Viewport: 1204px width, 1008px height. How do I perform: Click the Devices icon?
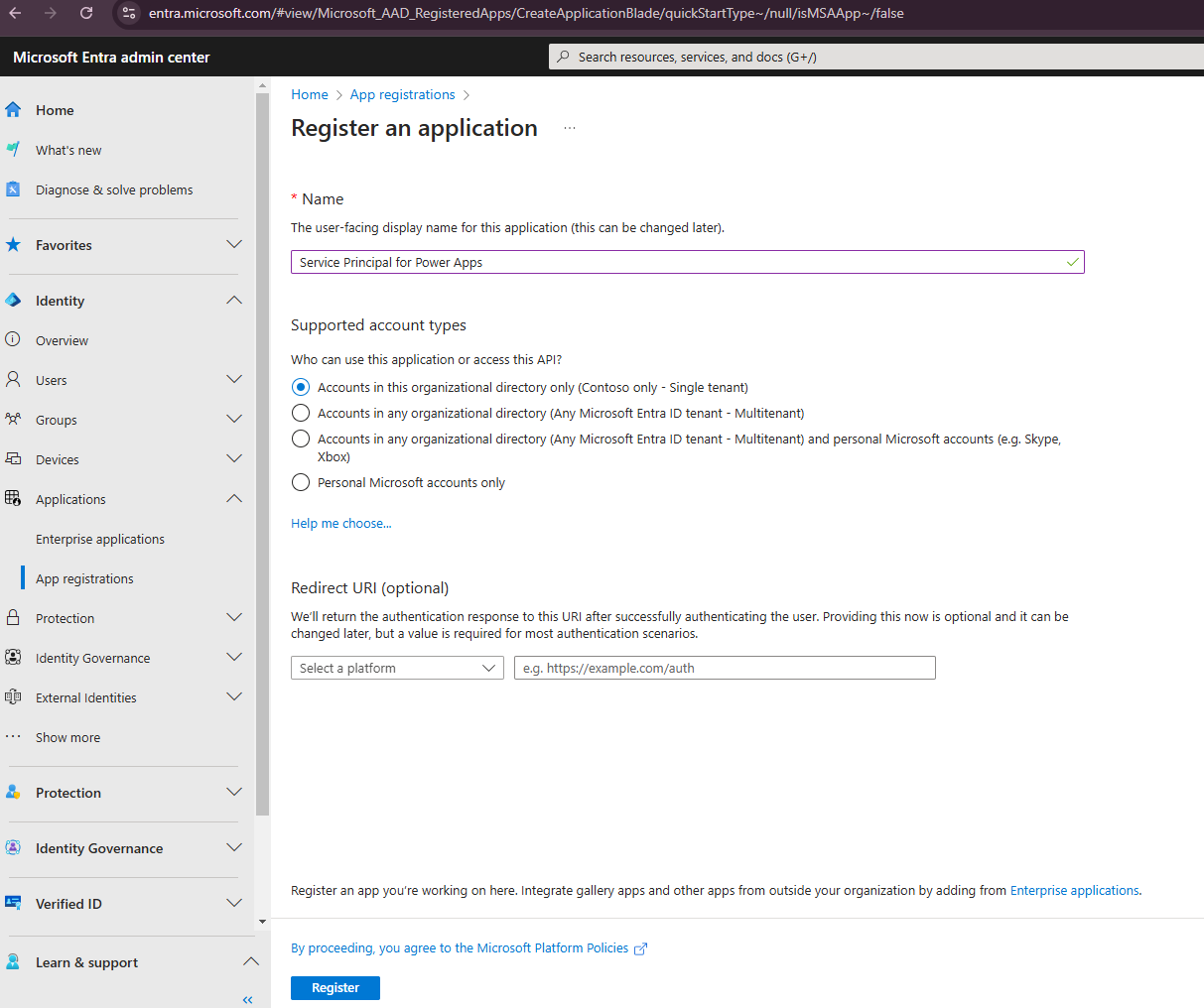13,458
